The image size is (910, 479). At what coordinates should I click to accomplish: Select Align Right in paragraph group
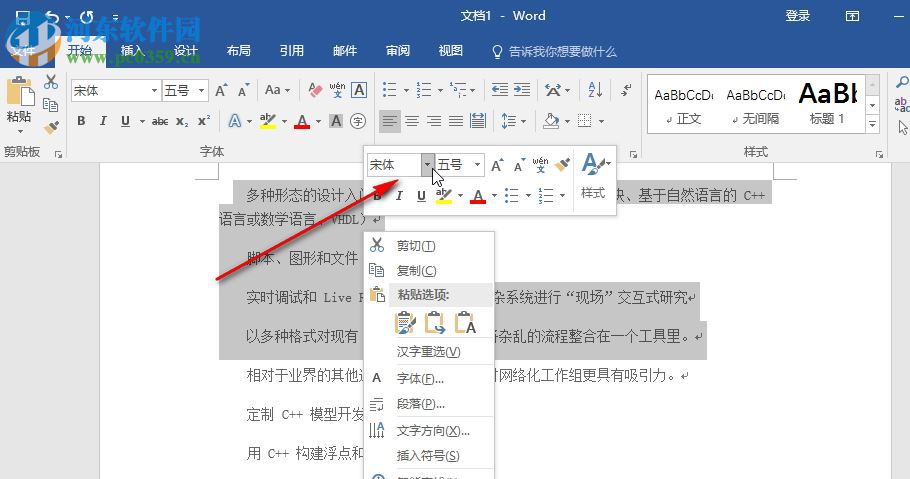[434, 121]
